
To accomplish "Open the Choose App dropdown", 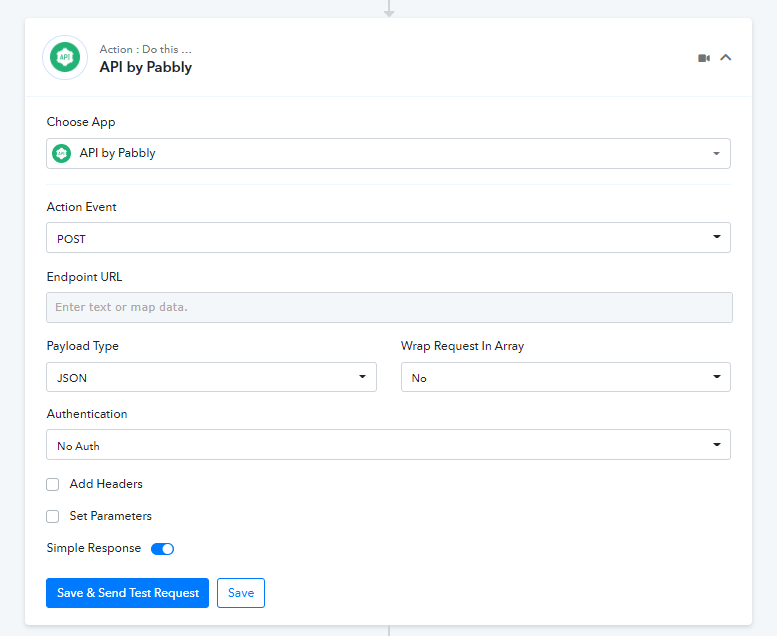I will 388,153.
